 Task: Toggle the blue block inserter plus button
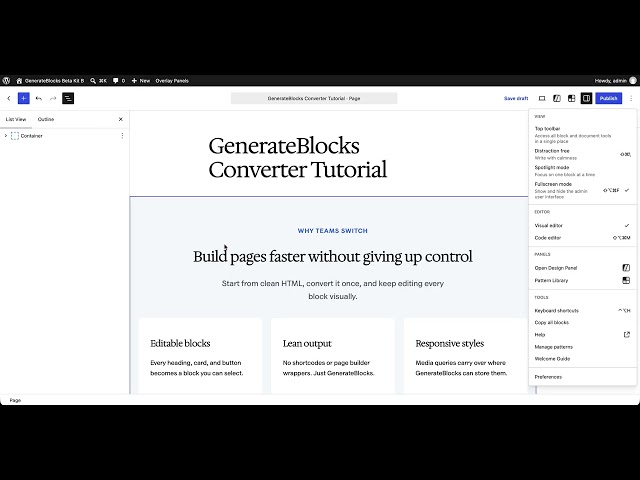point(24,98)
